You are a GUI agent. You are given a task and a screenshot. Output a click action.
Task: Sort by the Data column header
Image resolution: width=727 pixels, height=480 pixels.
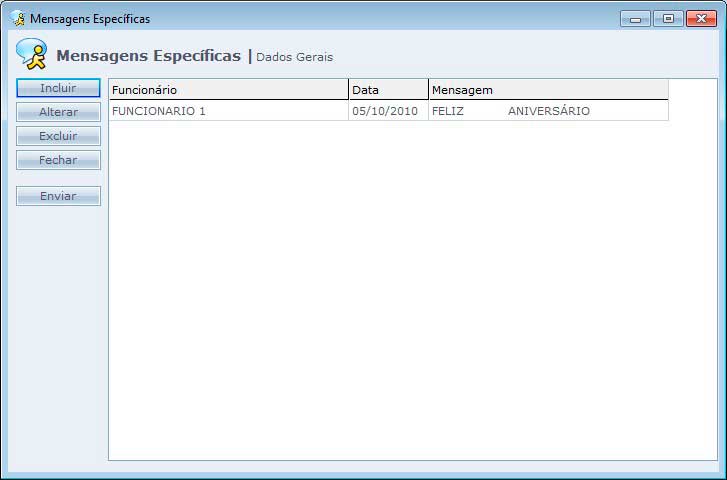coord(388,90)
